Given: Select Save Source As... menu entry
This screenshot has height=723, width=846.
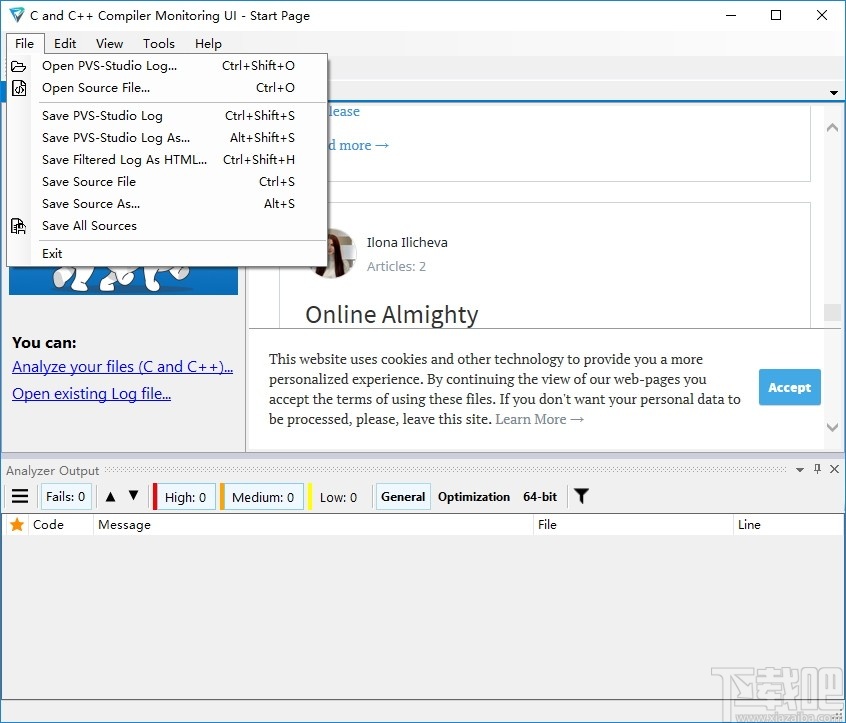Looking at the screenshot, I should (x=167, y=204).
